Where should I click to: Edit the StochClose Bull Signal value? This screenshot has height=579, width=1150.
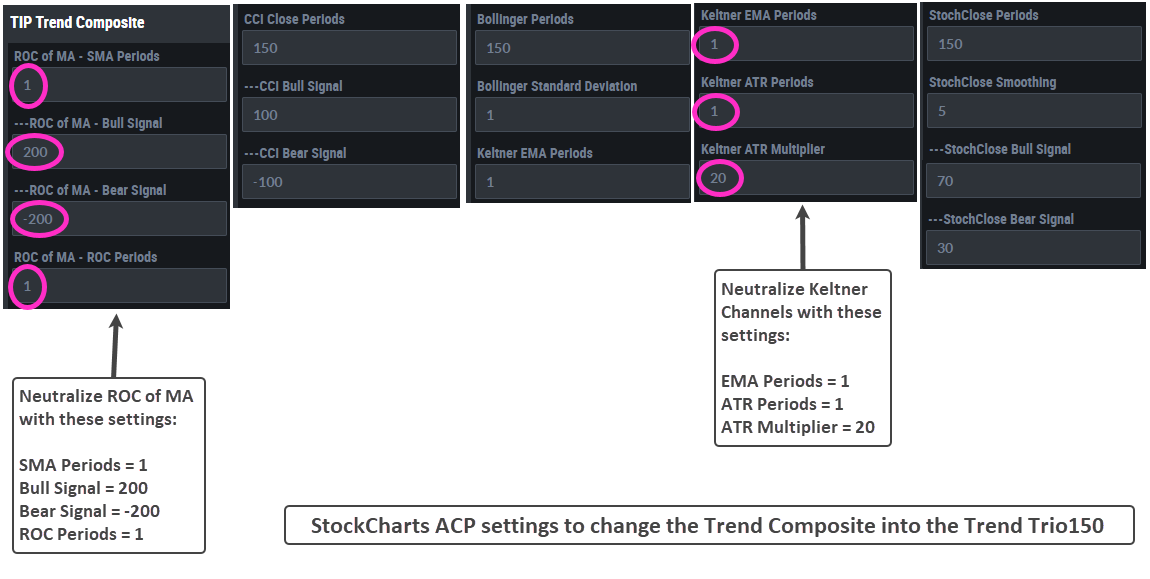1034,180
